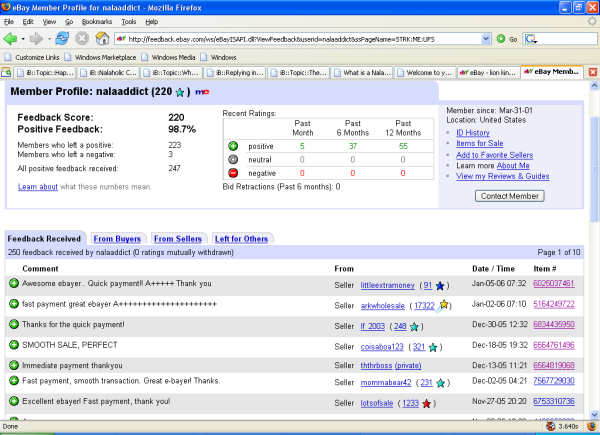600x435 pixels.
Task: Open the View menu
Action: [49, 22]
